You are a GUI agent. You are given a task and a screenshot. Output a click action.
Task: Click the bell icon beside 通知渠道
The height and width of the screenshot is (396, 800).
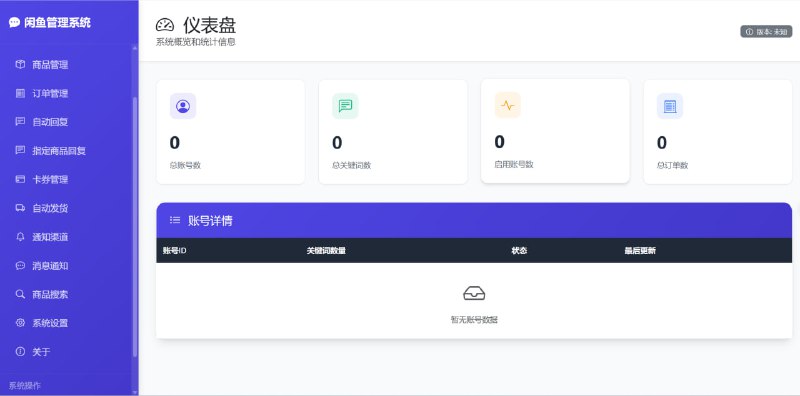point(20,236)
